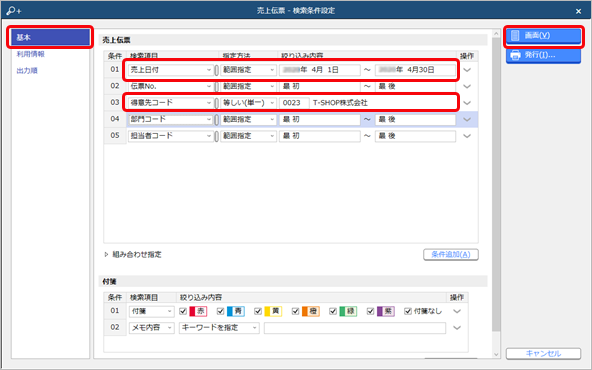Toggle the 緑 green sticky note checkbox
Image resolution: width=592 pixels, height=370 pixels.
(333, 311)
